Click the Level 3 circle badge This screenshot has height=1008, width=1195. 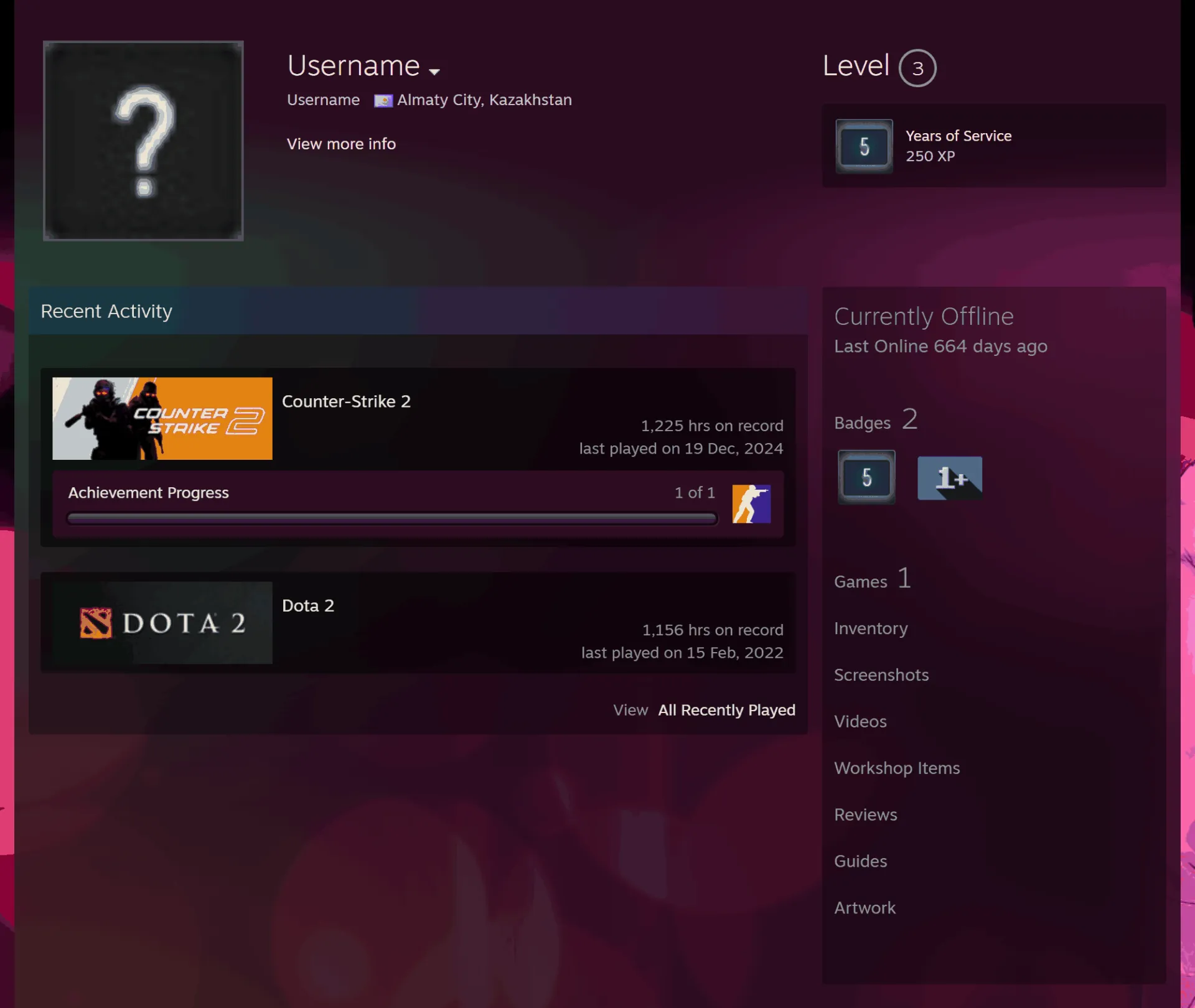click(x=917, y=68)
